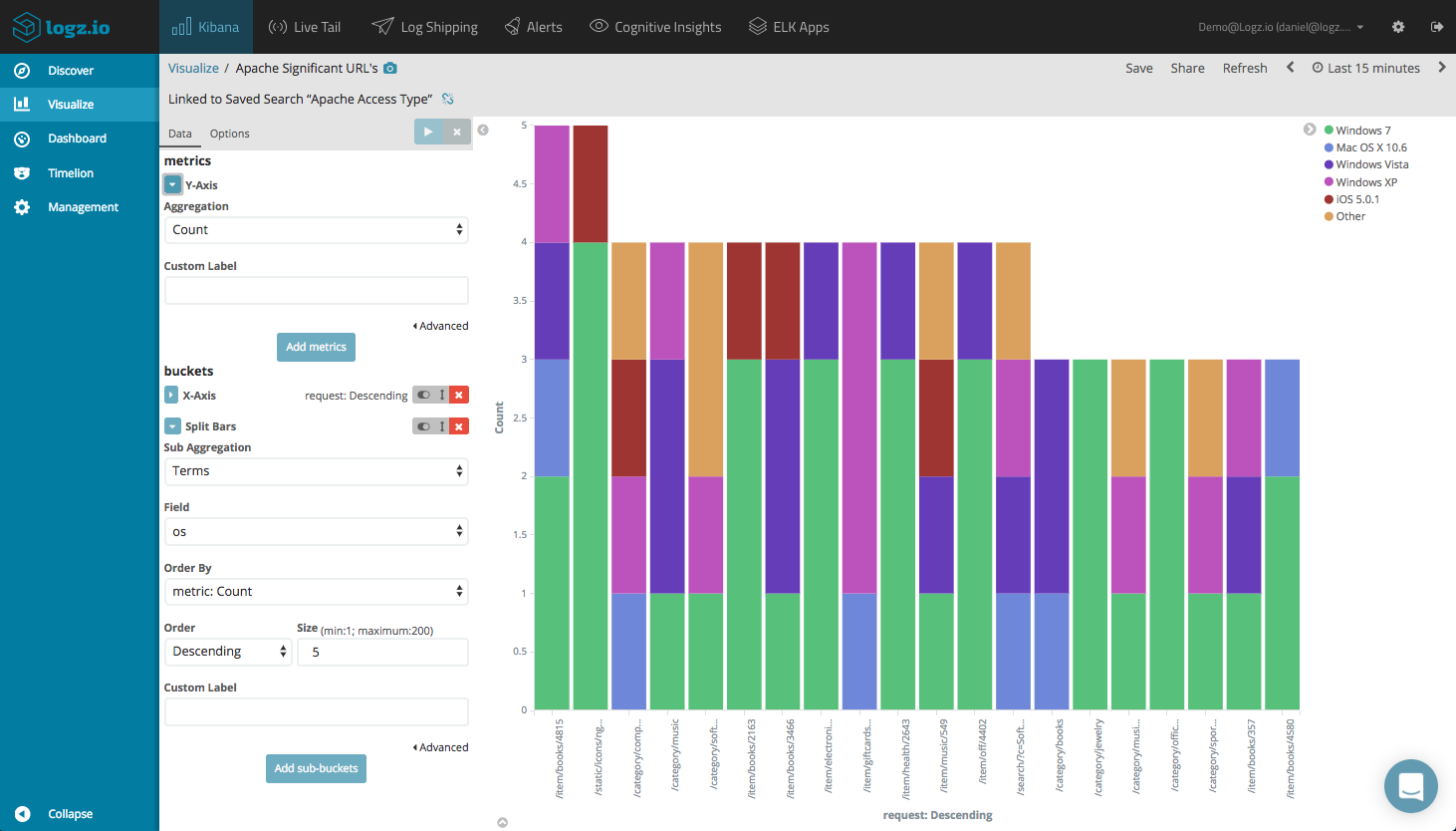Open the Aggregation dropdown showing Count
Screen dimensions: 1456x831
pyautogui.click(x=316, y=229)
